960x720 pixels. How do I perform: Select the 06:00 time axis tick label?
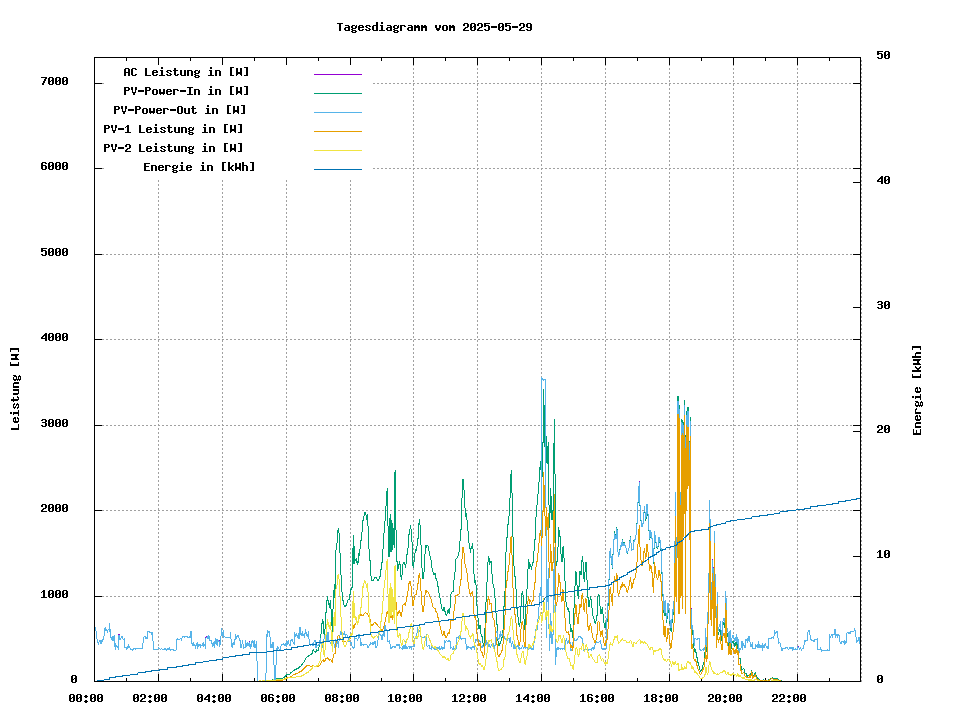click(x=277, y=698)
